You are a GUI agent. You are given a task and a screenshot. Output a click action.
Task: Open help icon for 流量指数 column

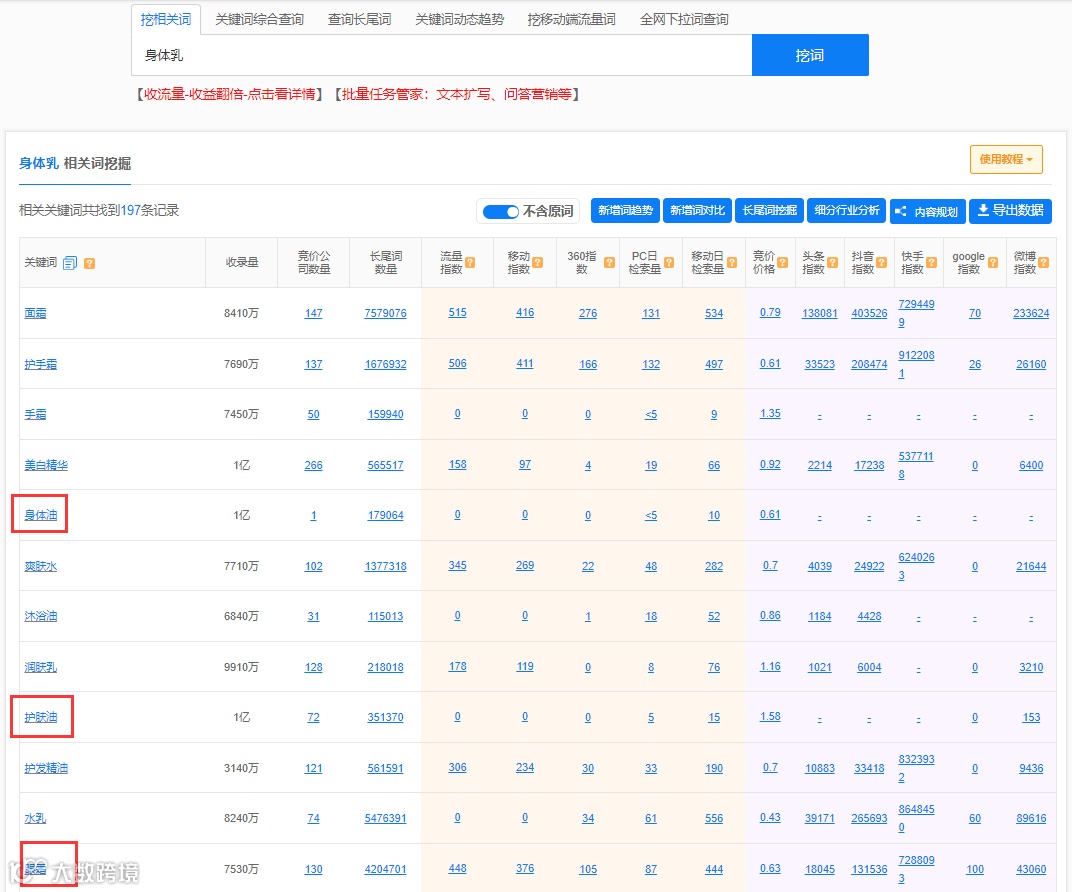[x=470, y=262]
